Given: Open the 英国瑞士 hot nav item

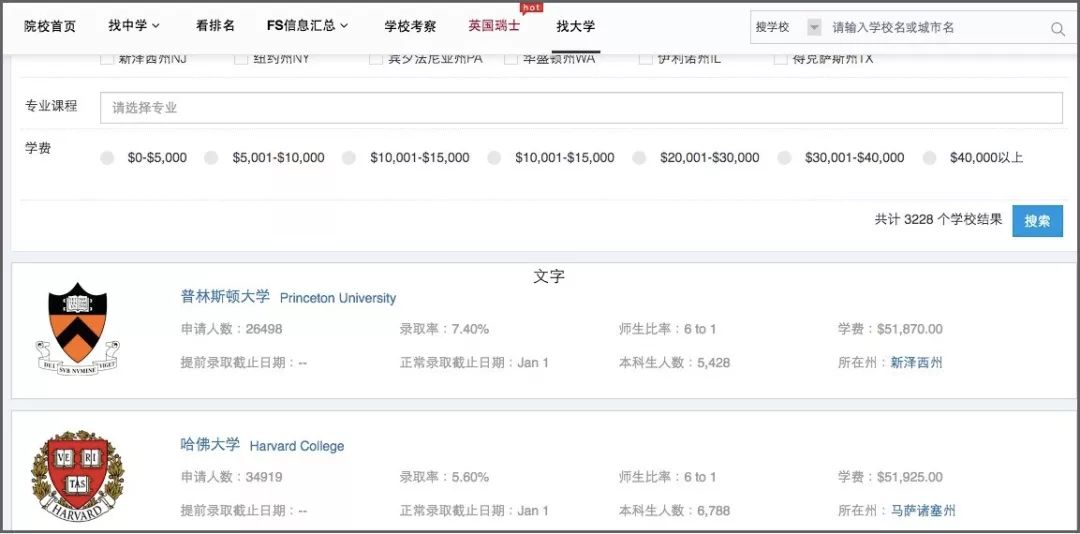Looking at the screenshot, I should pos(494,26).
